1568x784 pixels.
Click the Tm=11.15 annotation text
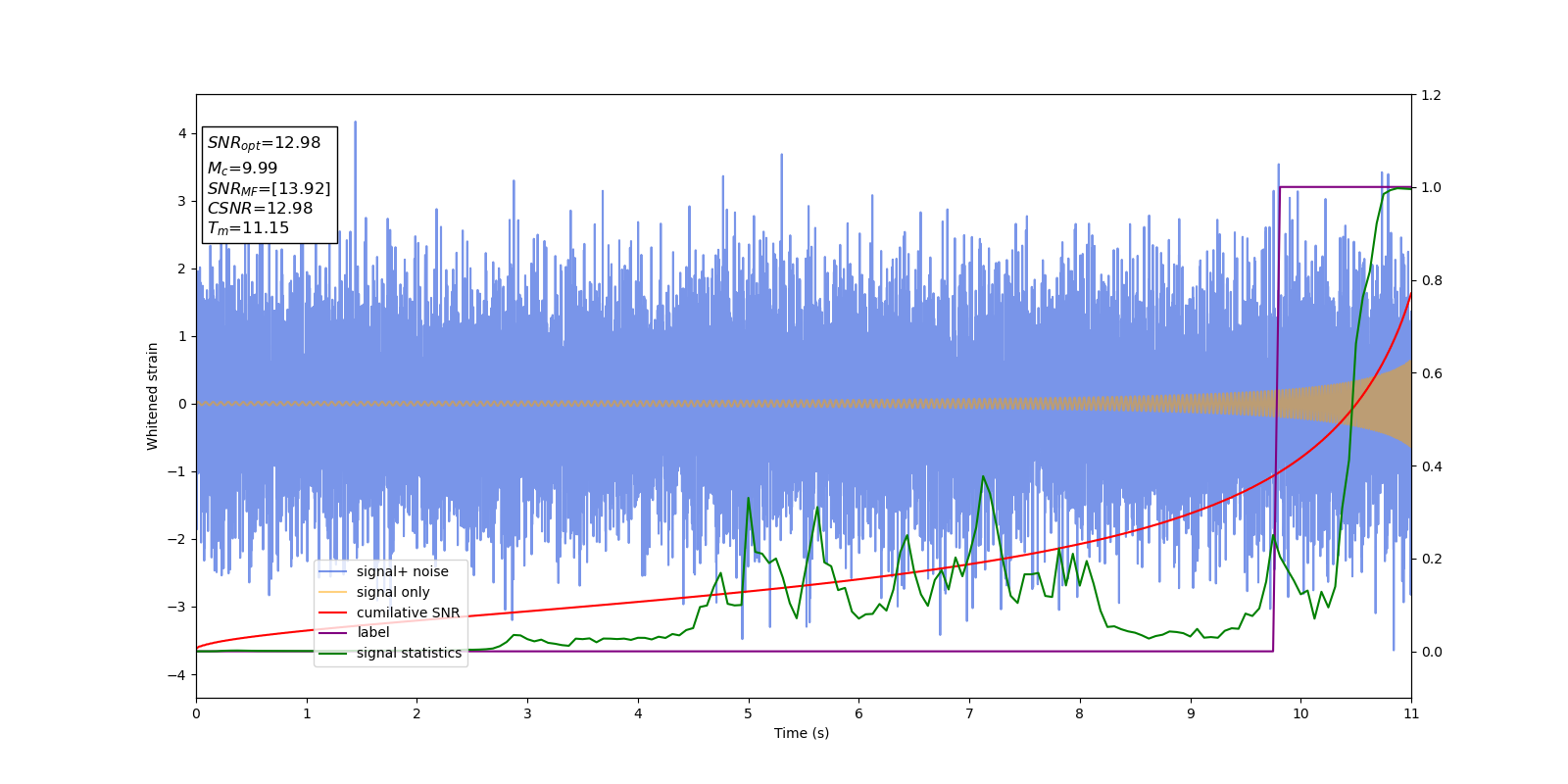point(248,228)
